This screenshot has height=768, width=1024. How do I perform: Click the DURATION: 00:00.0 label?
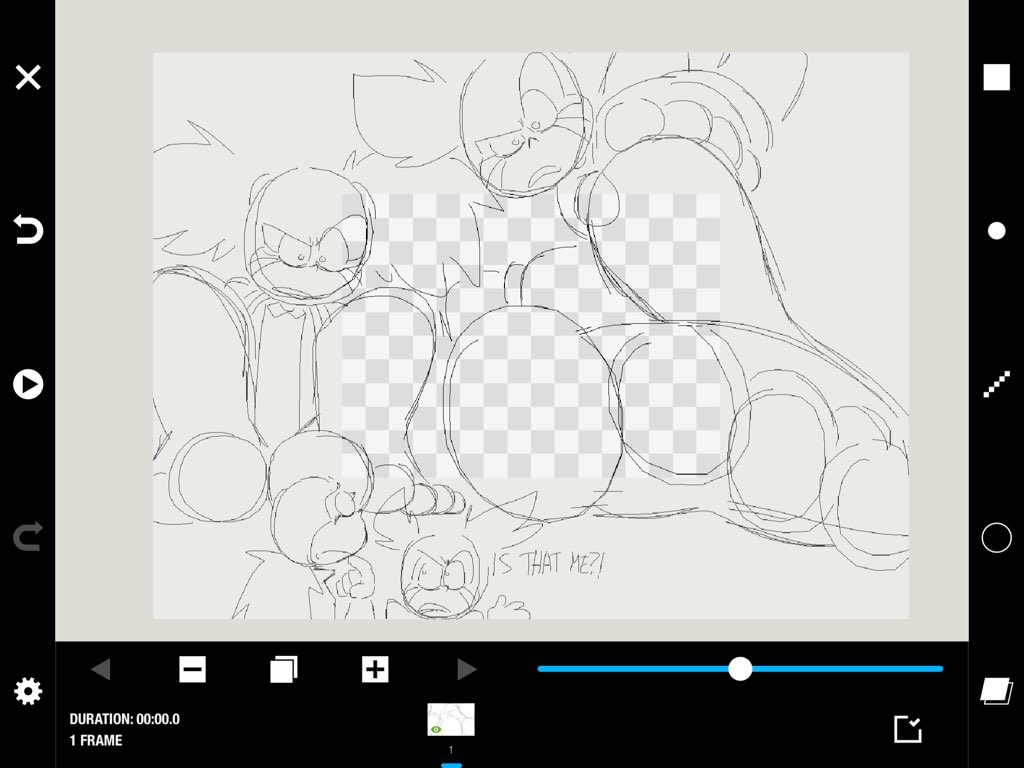point(125,719)
